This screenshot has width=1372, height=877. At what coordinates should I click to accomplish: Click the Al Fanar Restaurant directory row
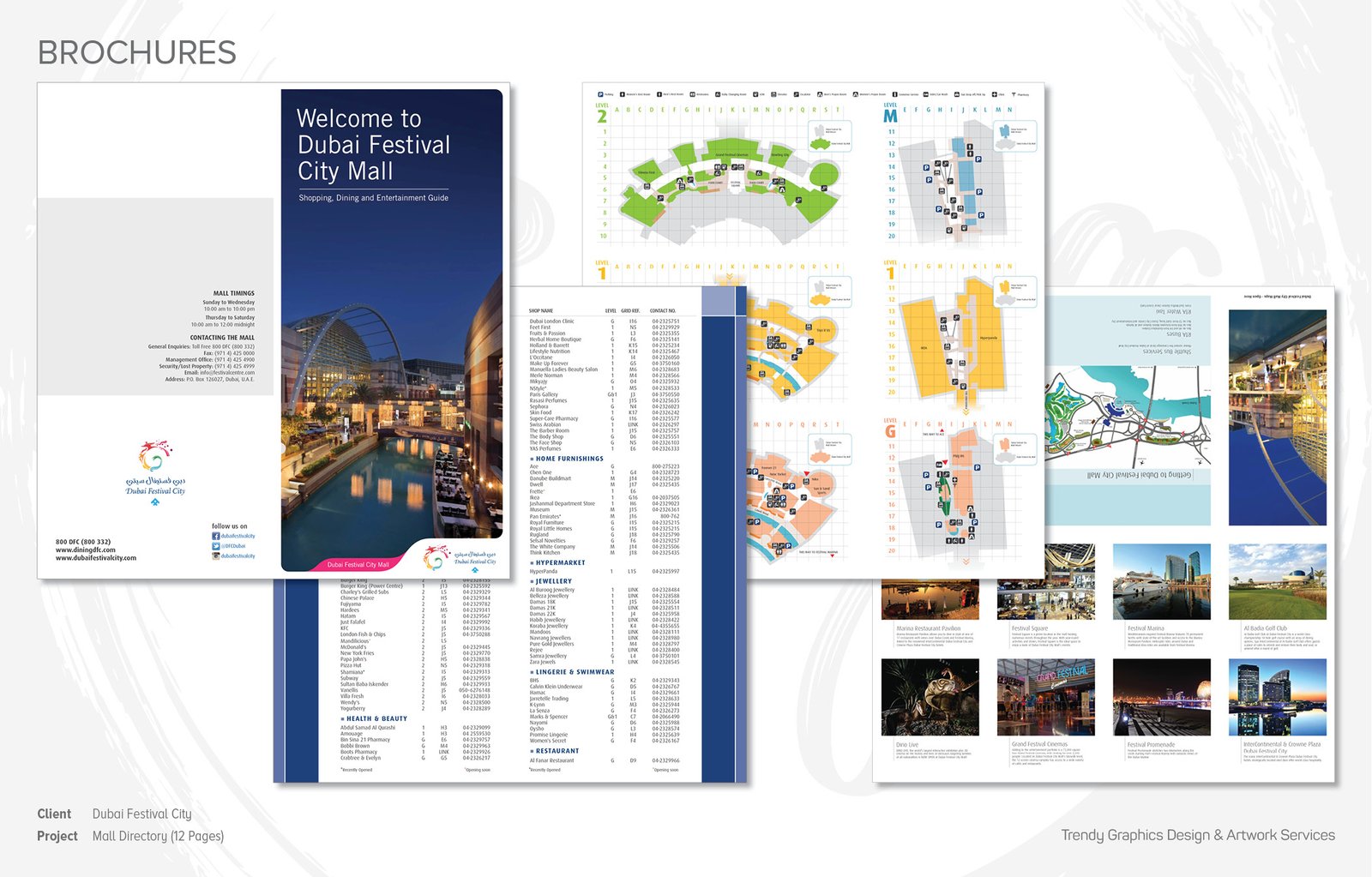pyautogui.click(x=605, y=760)
